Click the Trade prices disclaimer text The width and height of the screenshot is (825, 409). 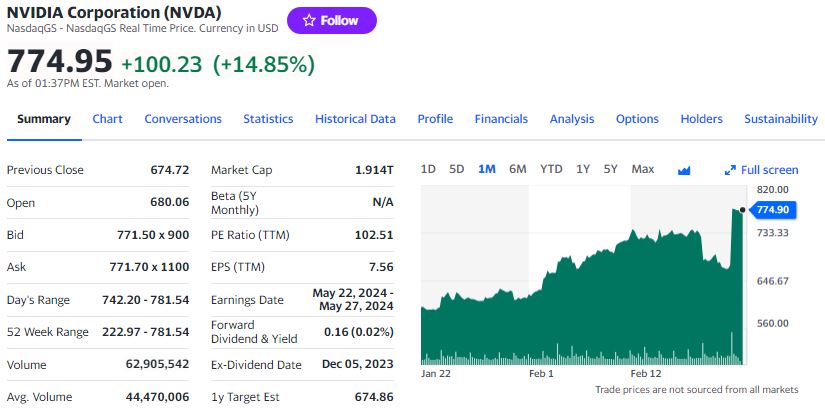coord(697,390)
